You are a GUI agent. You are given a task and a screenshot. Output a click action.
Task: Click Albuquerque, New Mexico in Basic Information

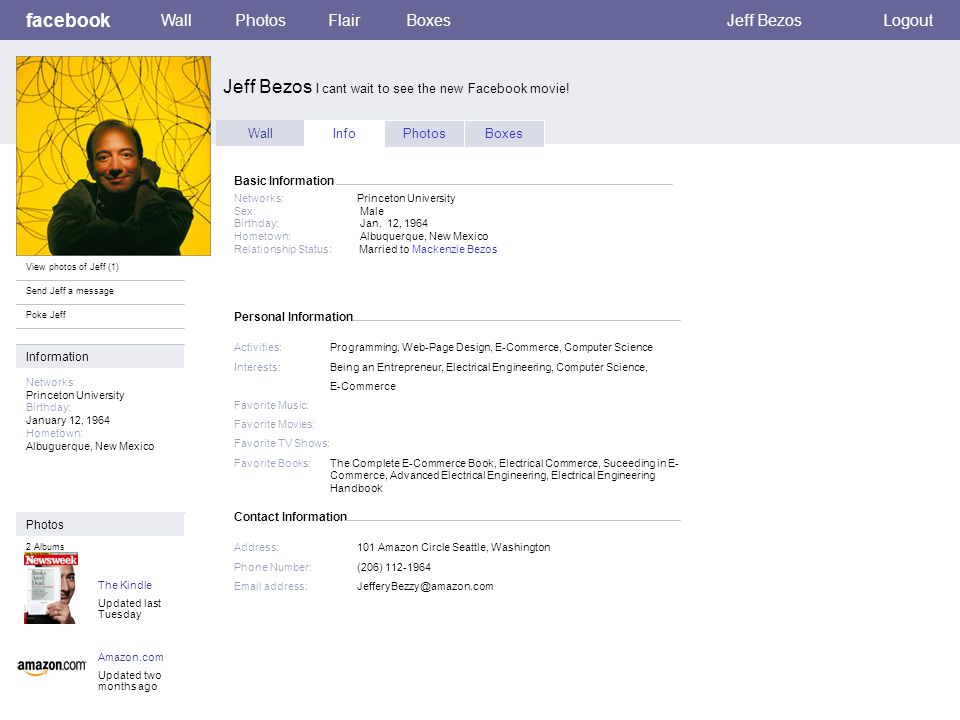point(424,236)
